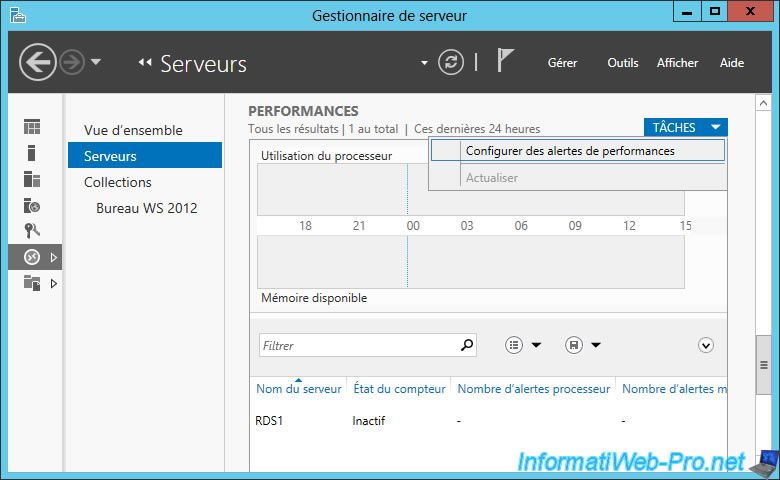Viewport: 780px width, 480px height.
Task: Close the Gestionnaire de serveur window
Action: pos(750,11)
